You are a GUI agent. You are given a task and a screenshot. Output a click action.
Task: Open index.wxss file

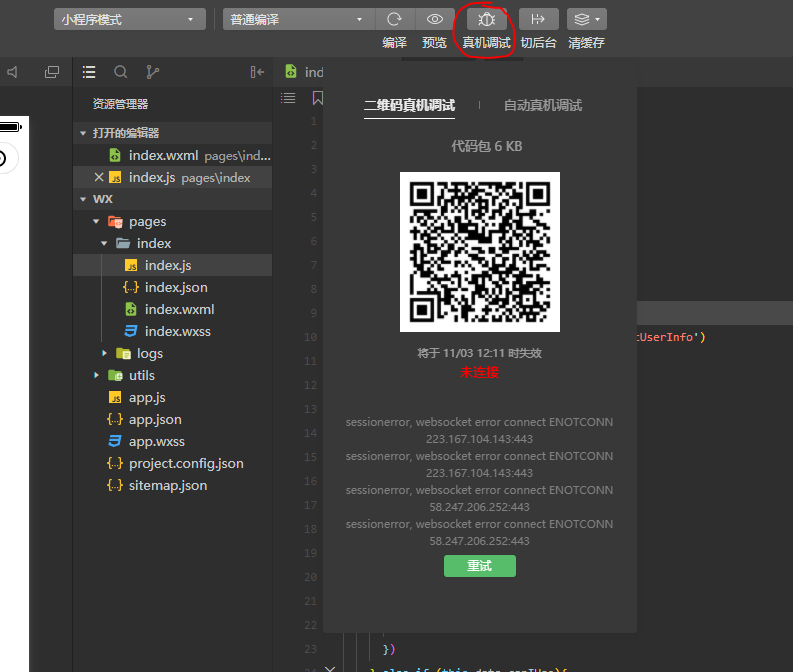173,331
